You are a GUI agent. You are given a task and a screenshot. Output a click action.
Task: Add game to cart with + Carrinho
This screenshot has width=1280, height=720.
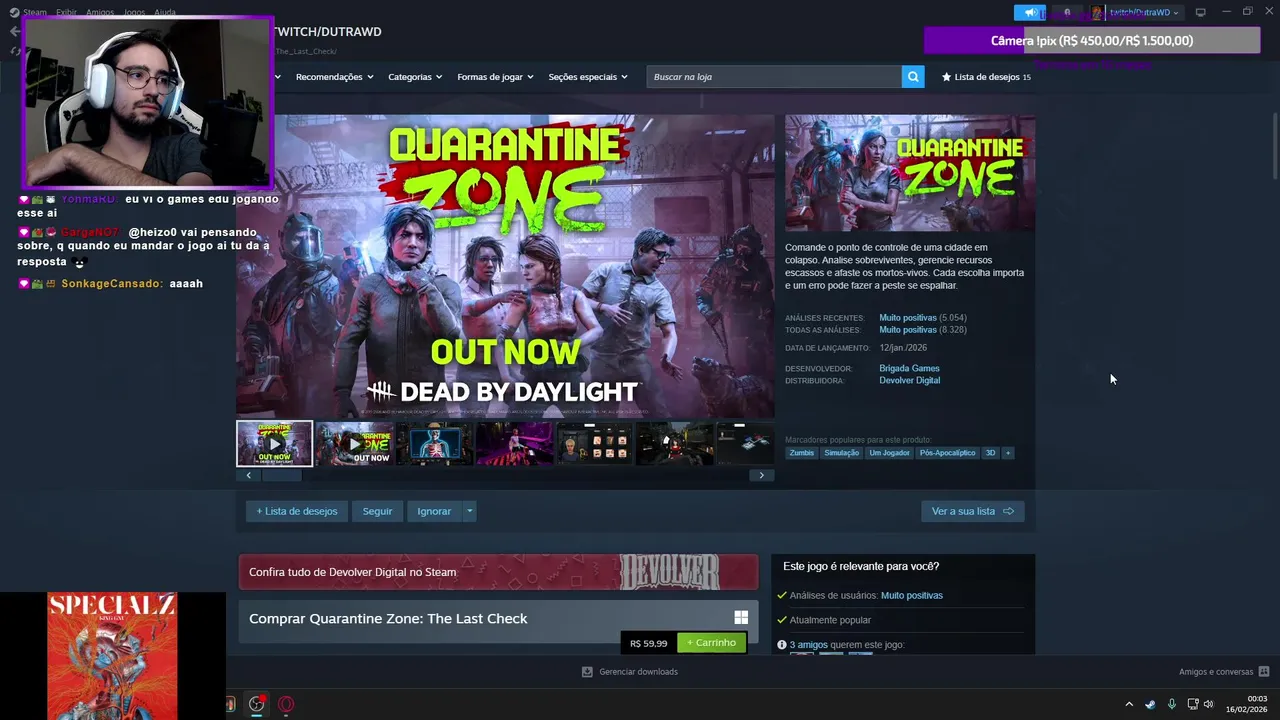[711, 643]
